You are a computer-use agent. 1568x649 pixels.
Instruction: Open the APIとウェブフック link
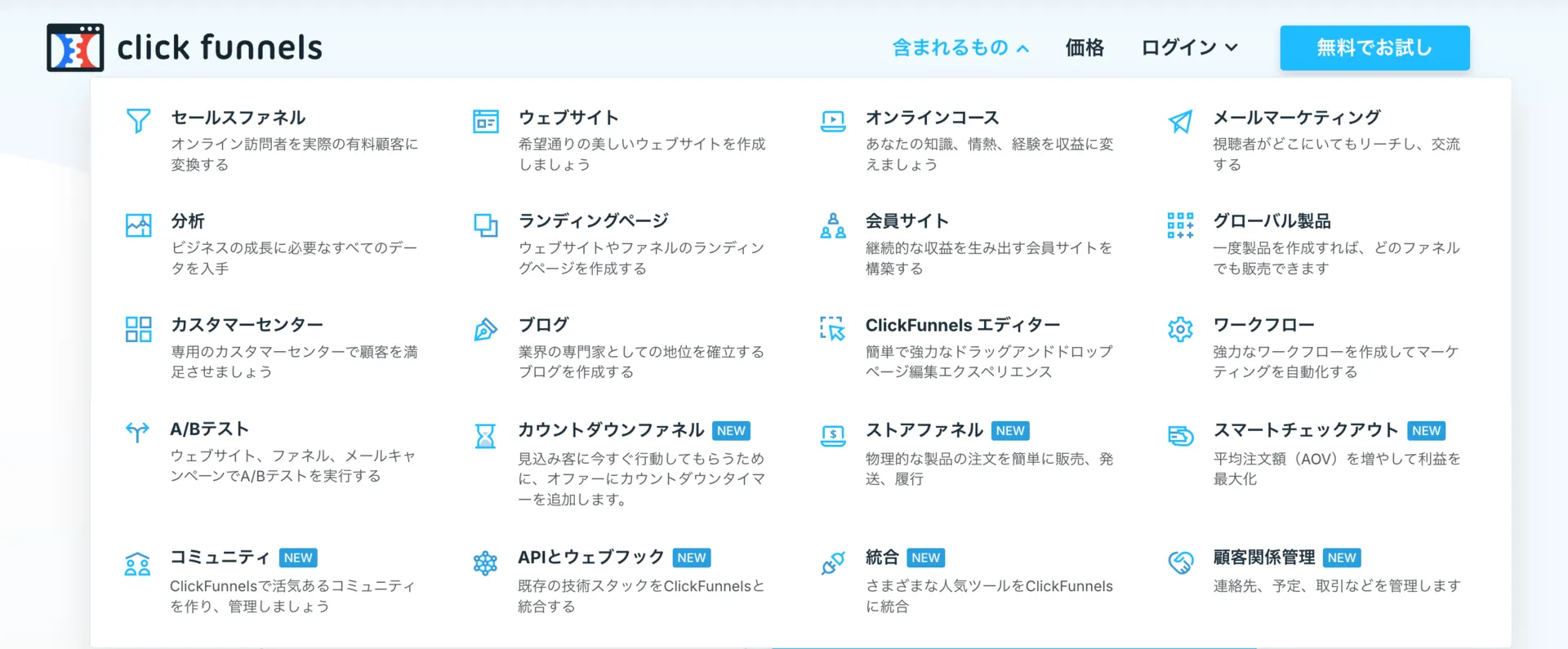590,558
